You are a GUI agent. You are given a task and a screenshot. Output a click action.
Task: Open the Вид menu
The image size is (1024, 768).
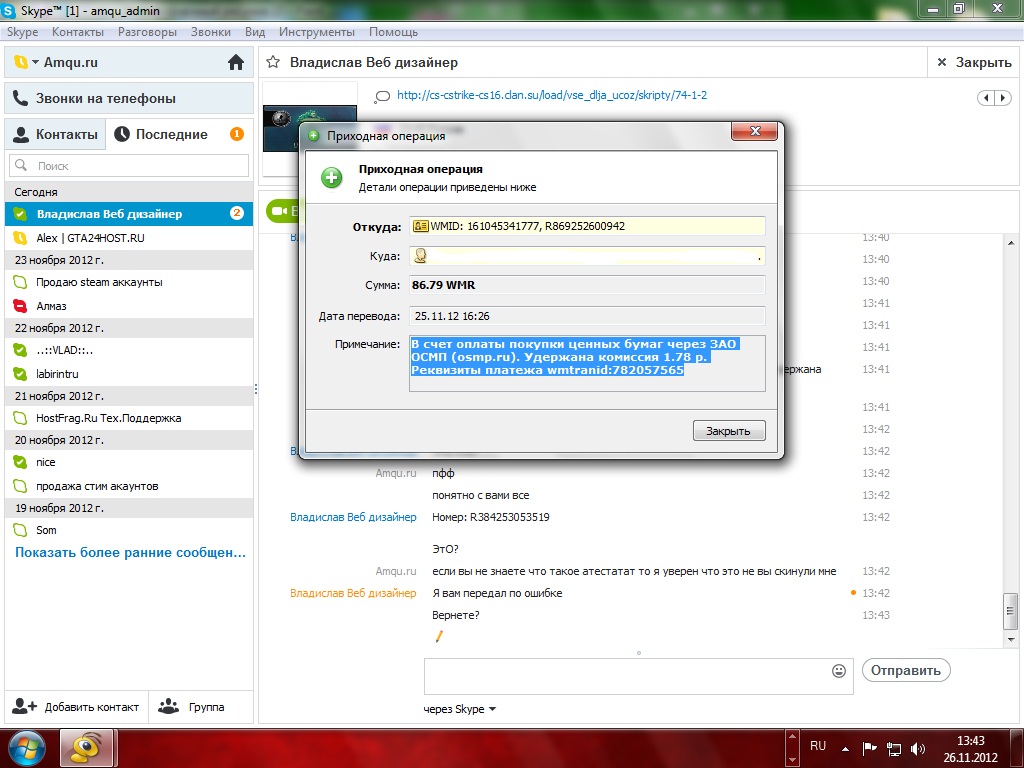click(x=255, y=32)
